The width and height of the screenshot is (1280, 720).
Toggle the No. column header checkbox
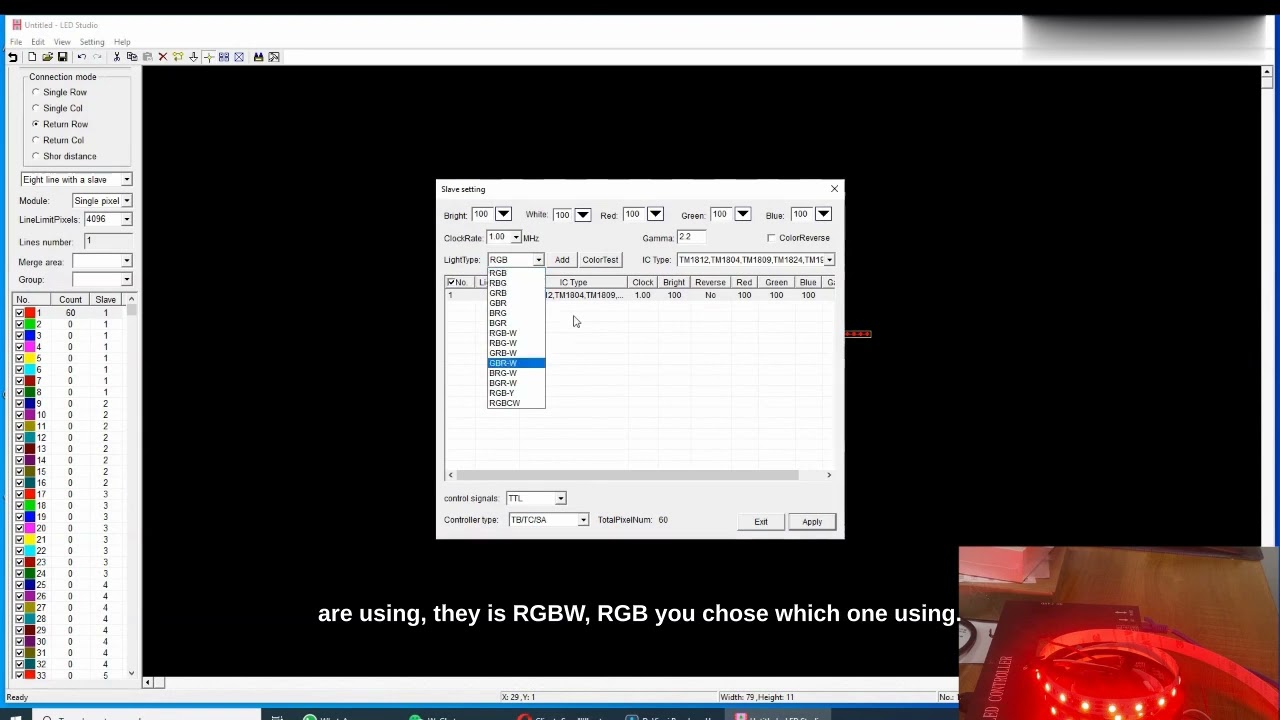pyautogui.click(x=451, y=282)
